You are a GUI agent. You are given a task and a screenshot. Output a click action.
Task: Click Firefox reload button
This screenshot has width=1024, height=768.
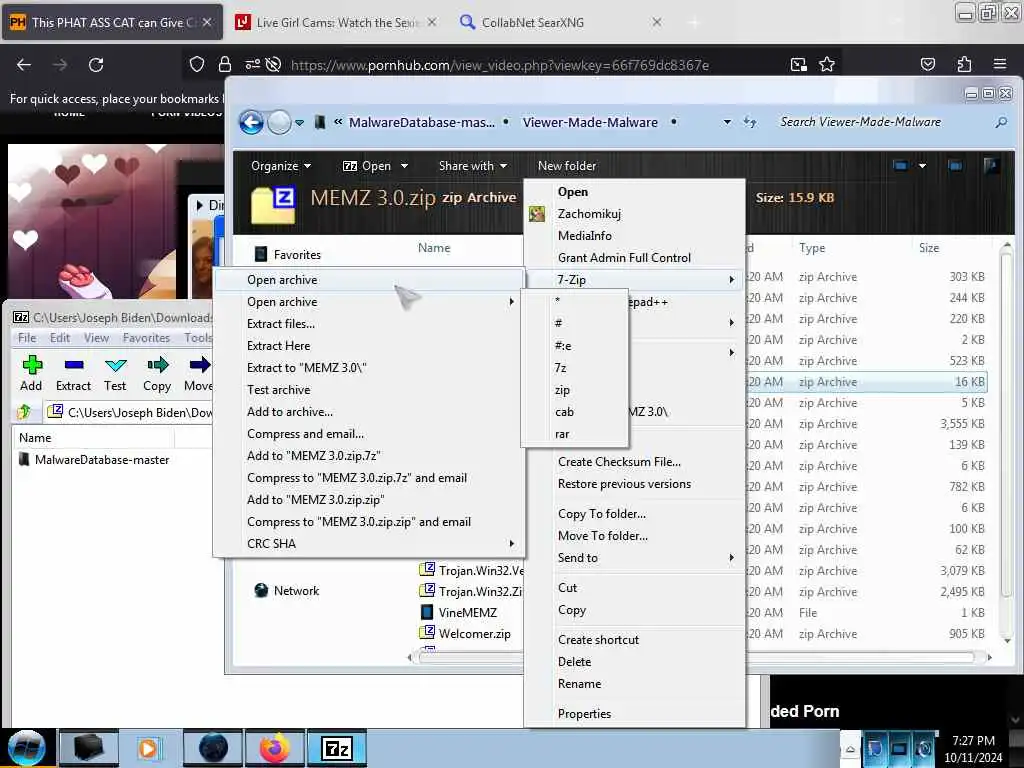pos(96,65)
